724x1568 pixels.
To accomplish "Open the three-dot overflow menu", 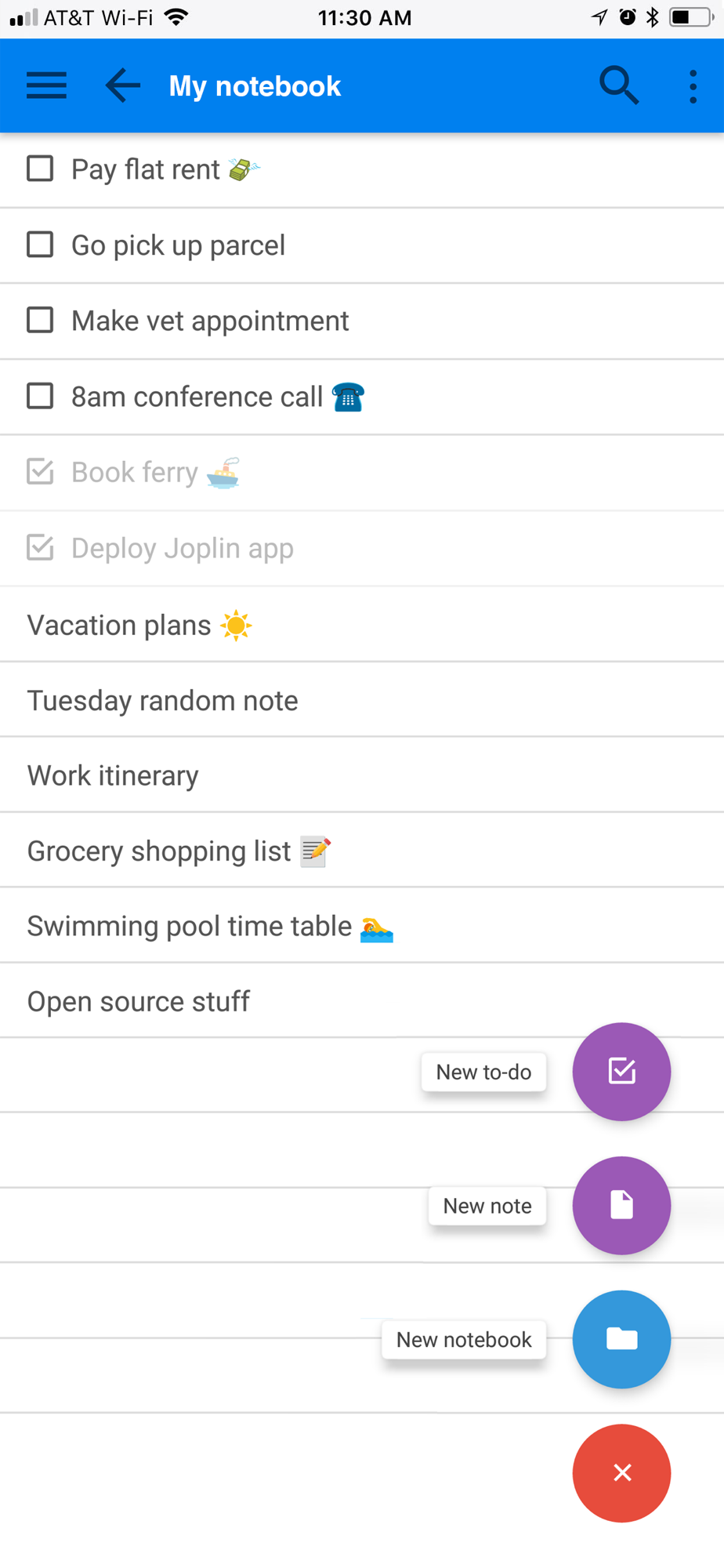I will (x=693, y=86).
